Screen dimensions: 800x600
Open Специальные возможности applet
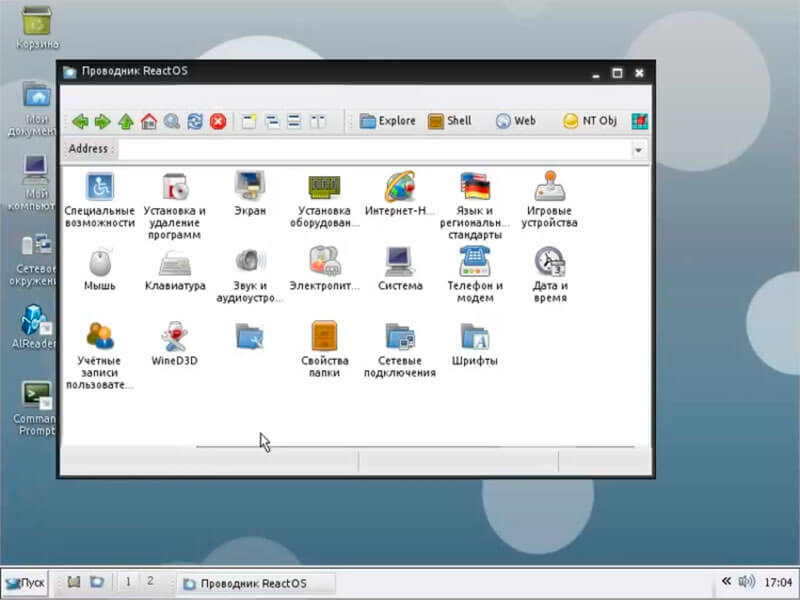100,200
